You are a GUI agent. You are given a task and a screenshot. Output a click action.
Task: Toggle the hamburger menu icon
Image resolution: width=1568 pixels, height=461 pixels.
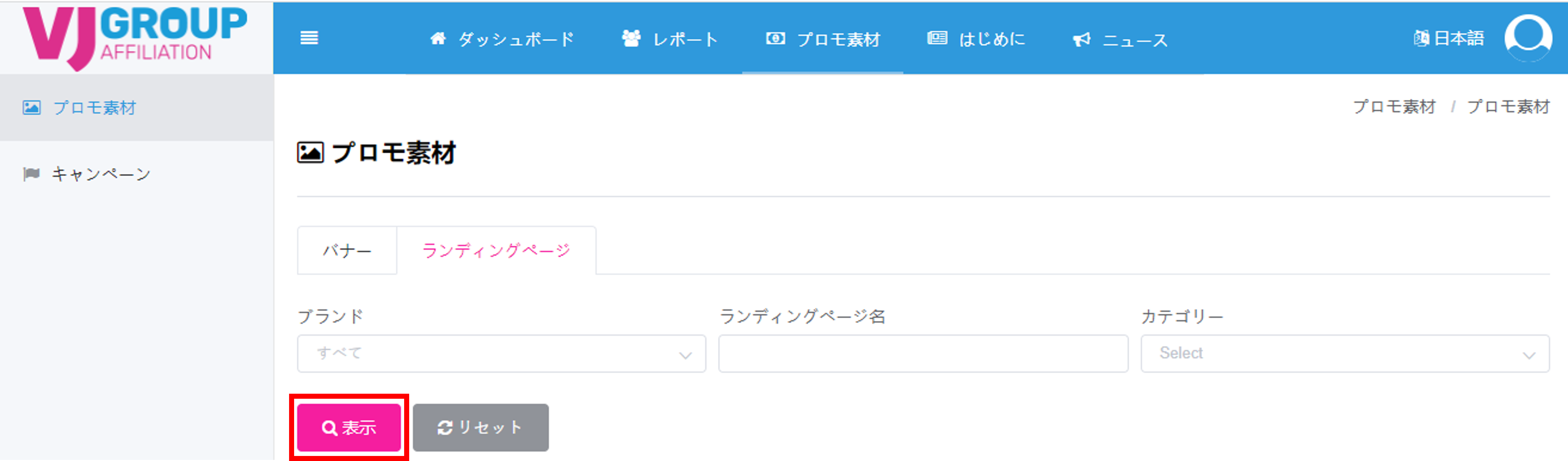tap(309, 39)
